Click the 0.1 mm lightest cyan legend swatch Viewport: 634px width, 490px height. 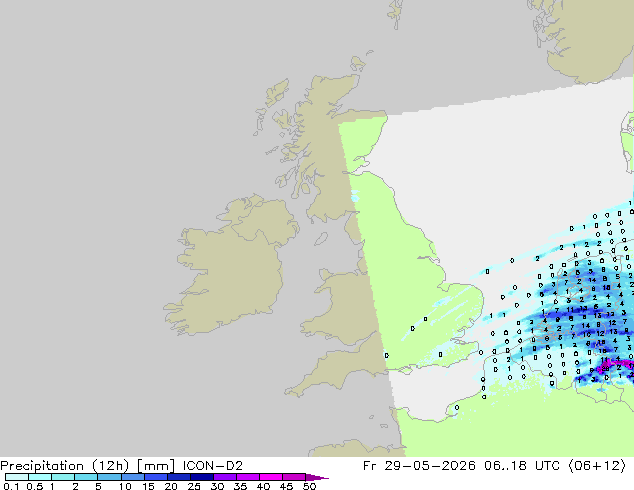click(x=17, y=477)
